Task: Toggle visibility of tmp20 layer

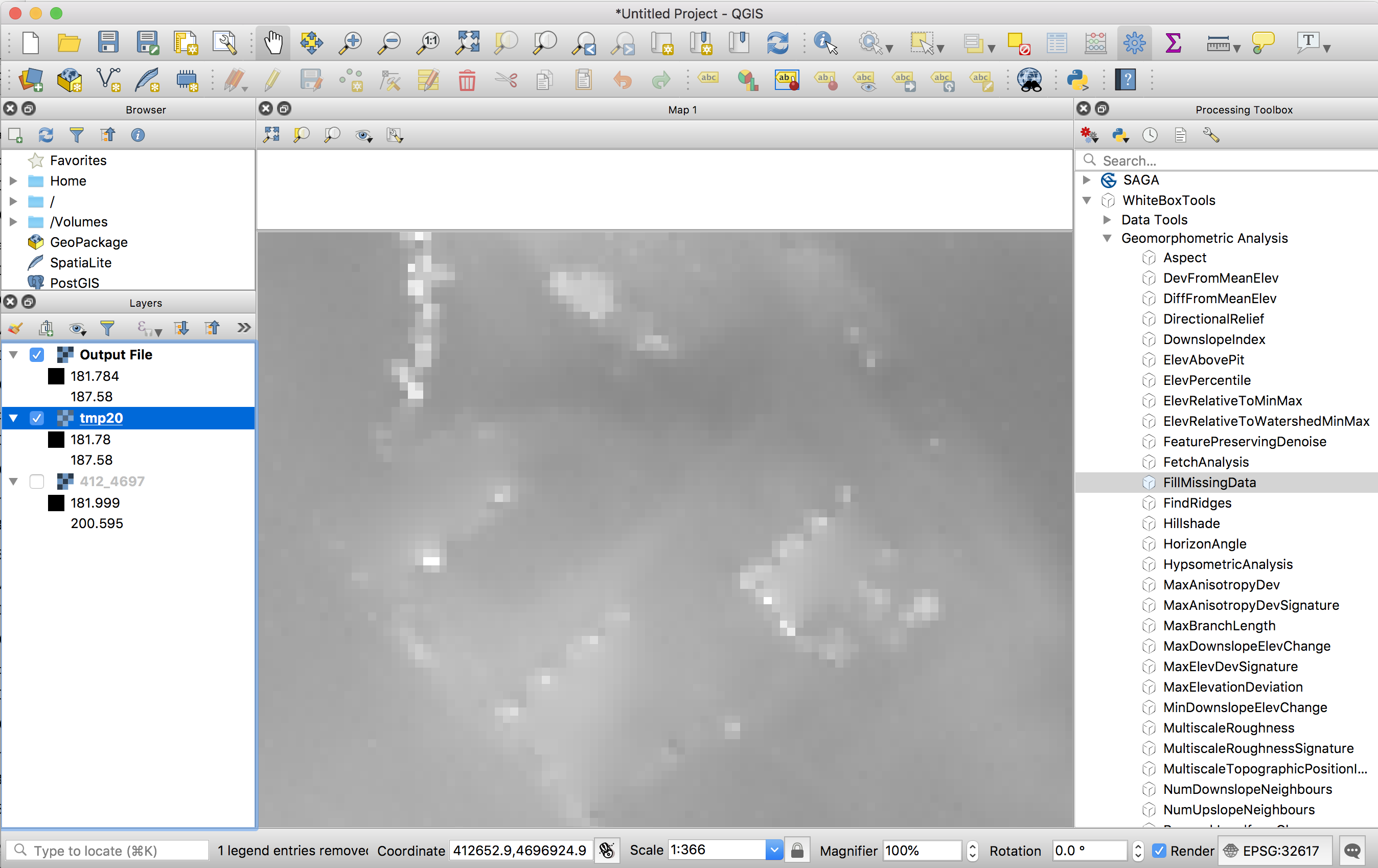Action: (37, 418)
